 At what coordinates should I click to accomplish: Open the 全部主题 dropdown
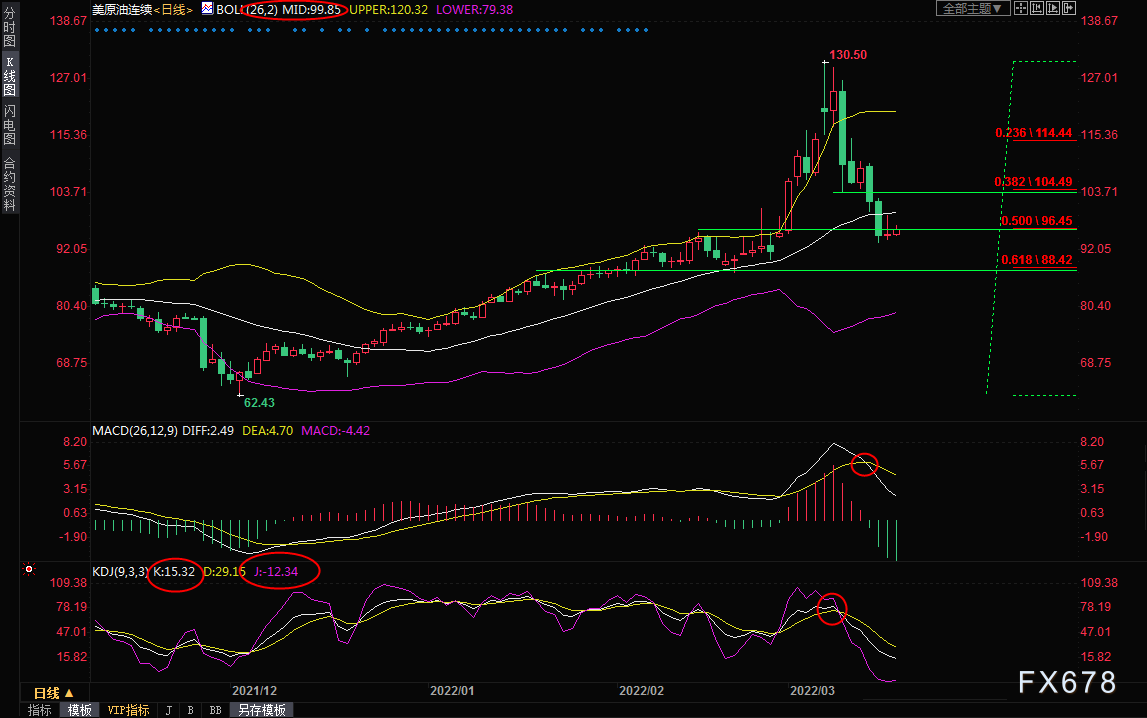[972, 9]
